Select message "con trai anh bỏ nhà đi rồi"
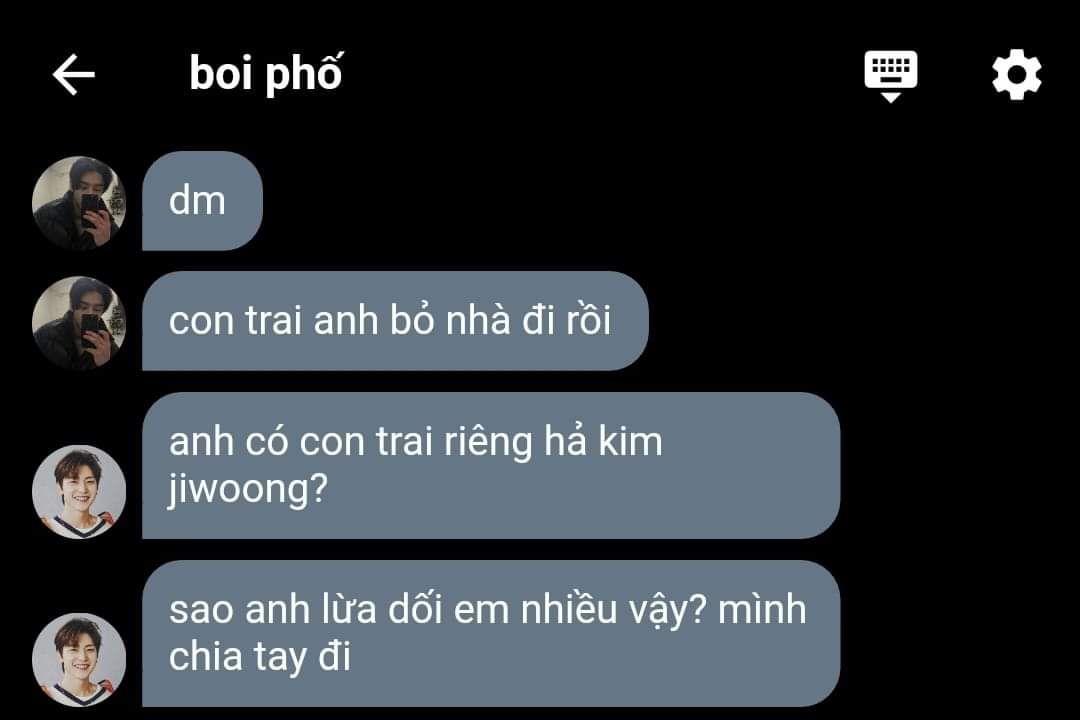Image resolution: width=1080 pixels, height=720 pixels. [395, 321]
